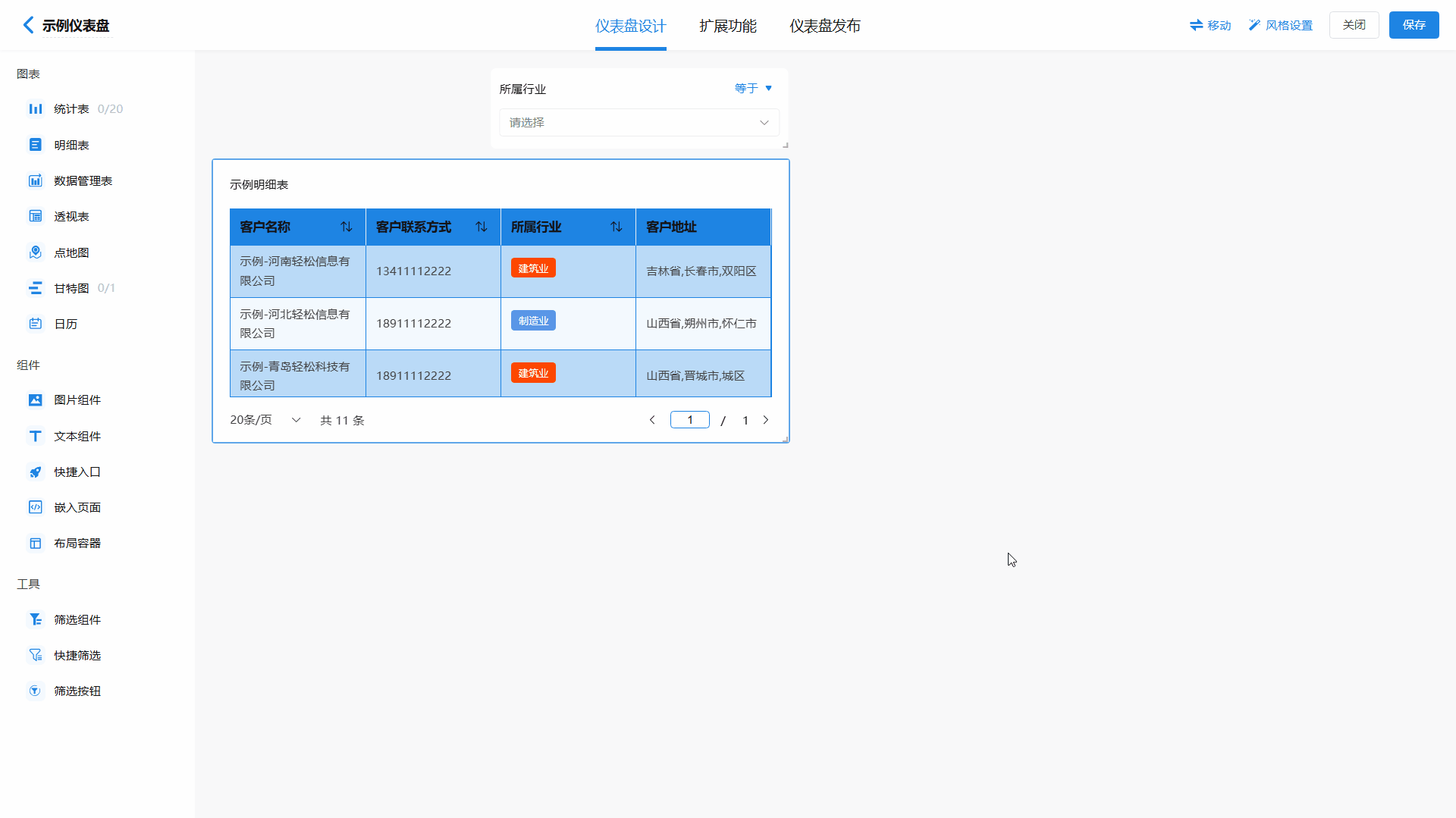
Task: Click the 甘特图 label in sidebar
Action: [x=71, y=288]
